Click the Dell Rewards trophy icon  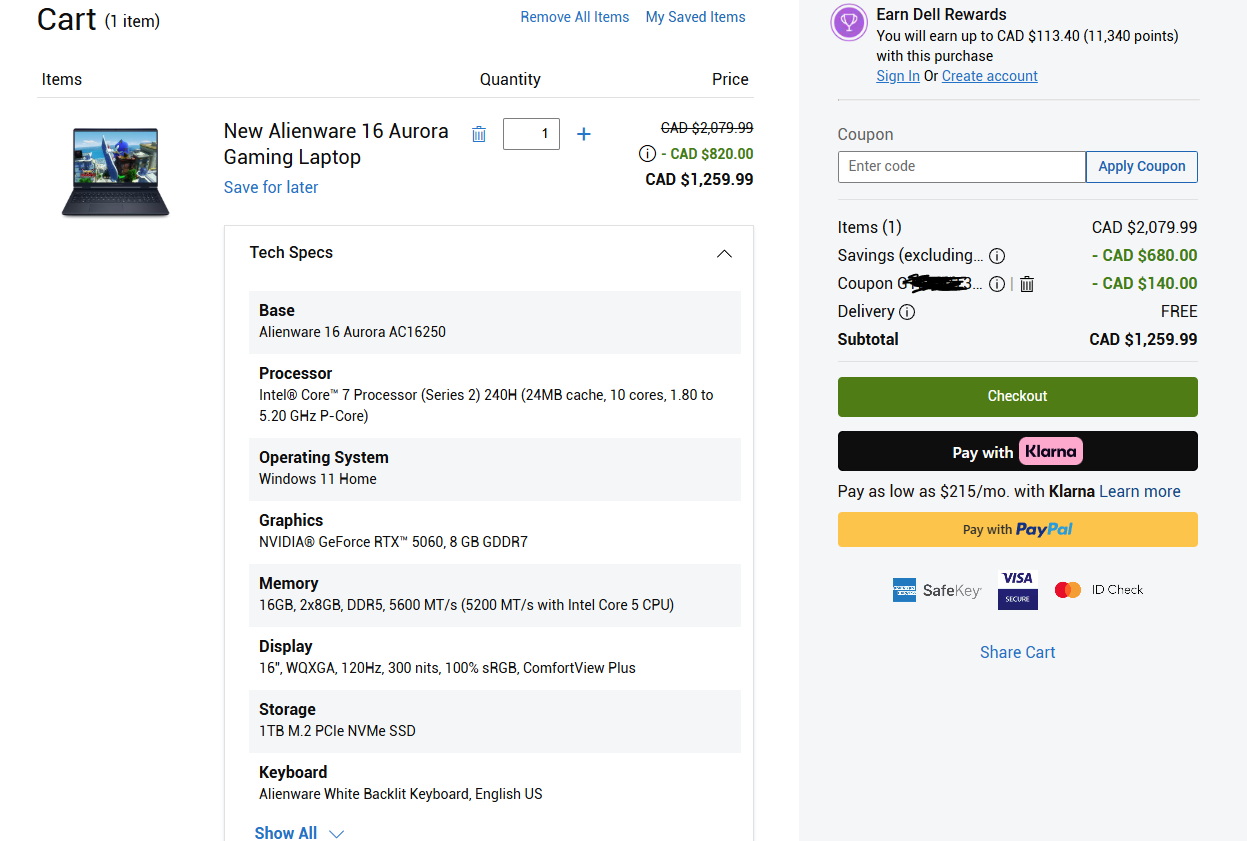click(849, 23)
